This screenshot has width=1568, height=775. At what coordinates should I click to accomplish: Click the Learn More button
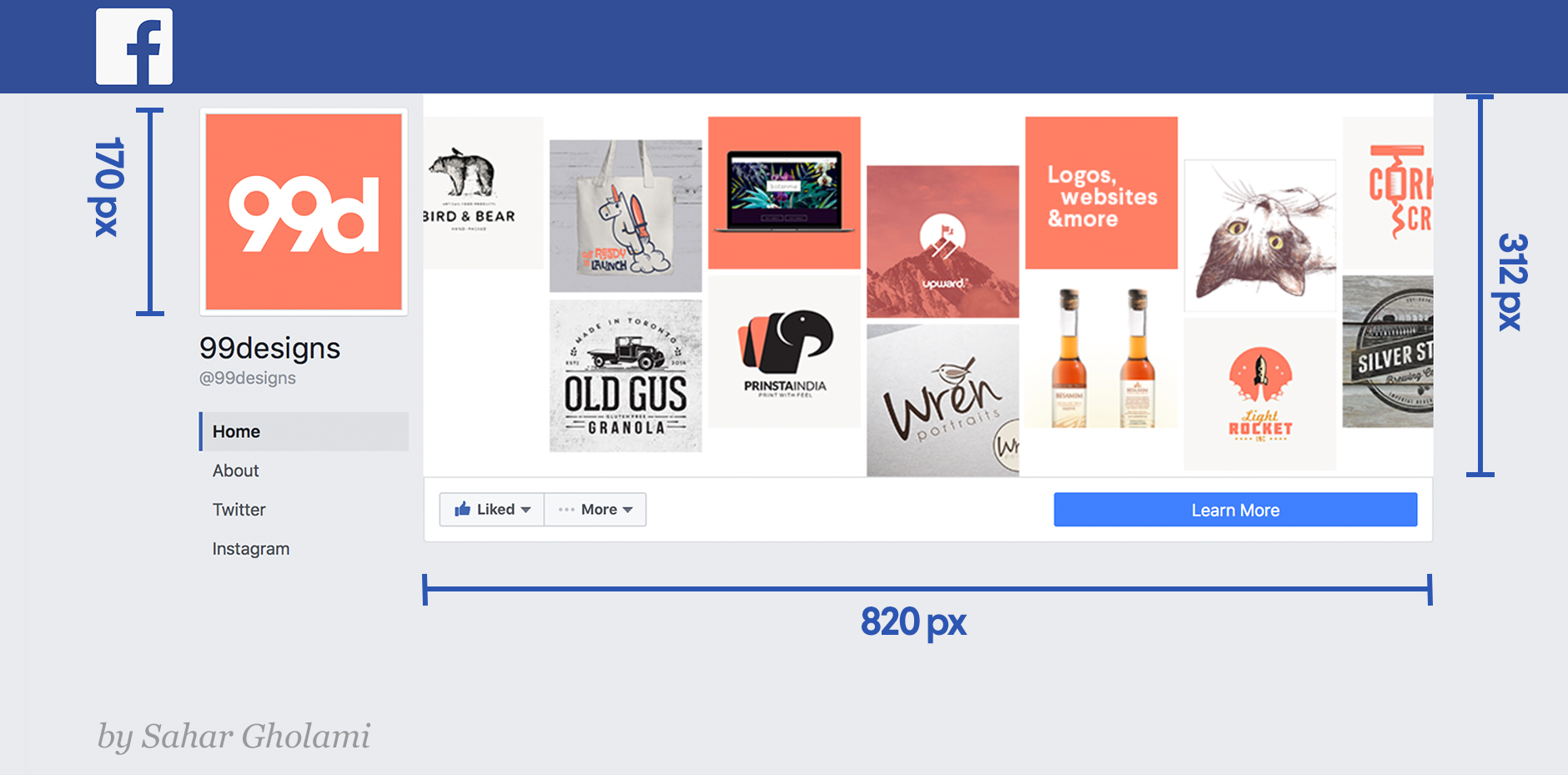coord(1235,510)
